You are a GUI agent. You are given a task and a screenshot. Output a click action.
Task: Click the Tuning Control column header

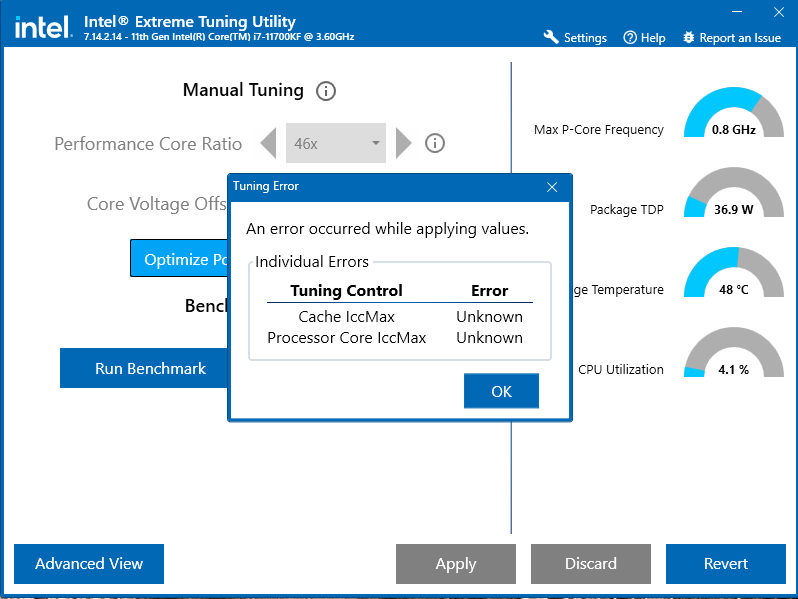point(346,291)
